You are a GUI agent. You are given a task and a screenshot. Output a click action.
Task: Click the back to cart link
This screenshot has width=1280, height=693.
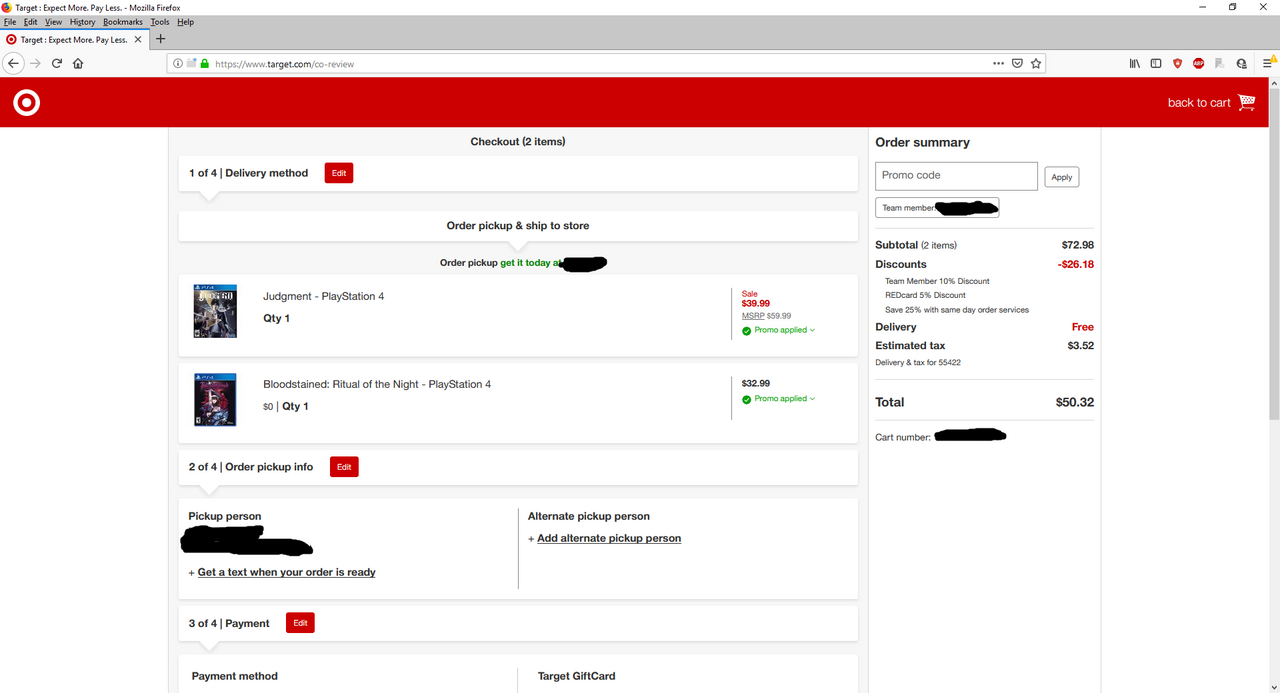coord(1199,102)
